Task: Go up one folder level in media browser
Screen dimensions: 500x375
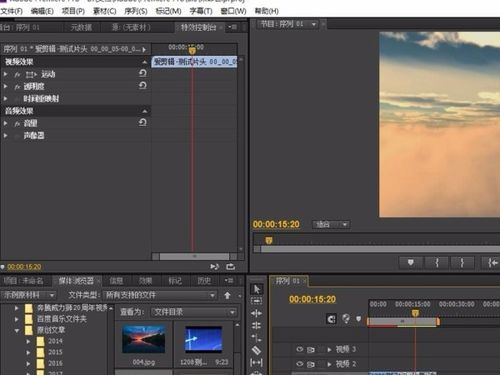Action: [227, 295]
